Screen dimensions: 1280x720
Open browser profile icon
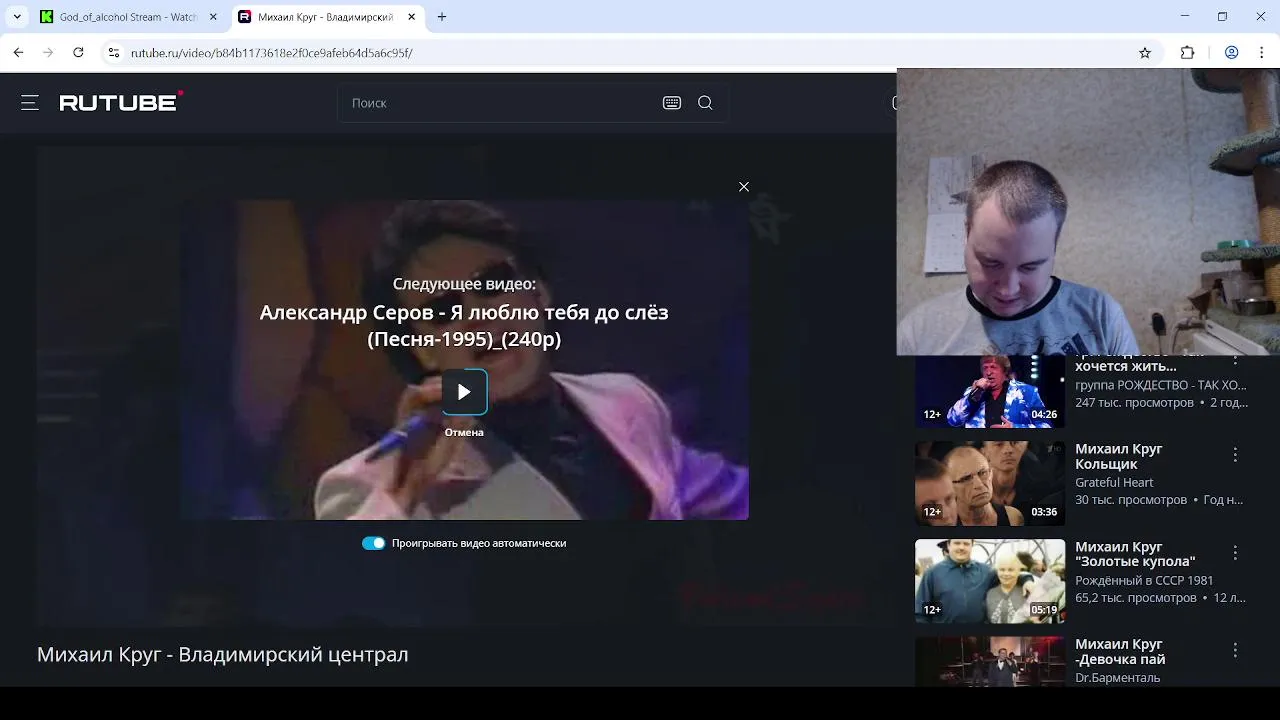pos(1232,53)
